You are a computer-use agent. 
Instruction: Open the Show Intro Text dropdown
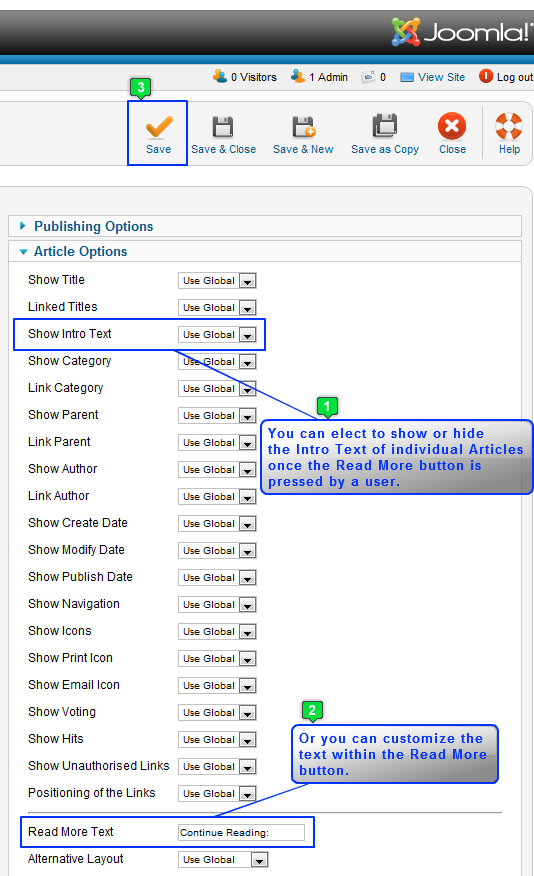click(x=217, y=335)
